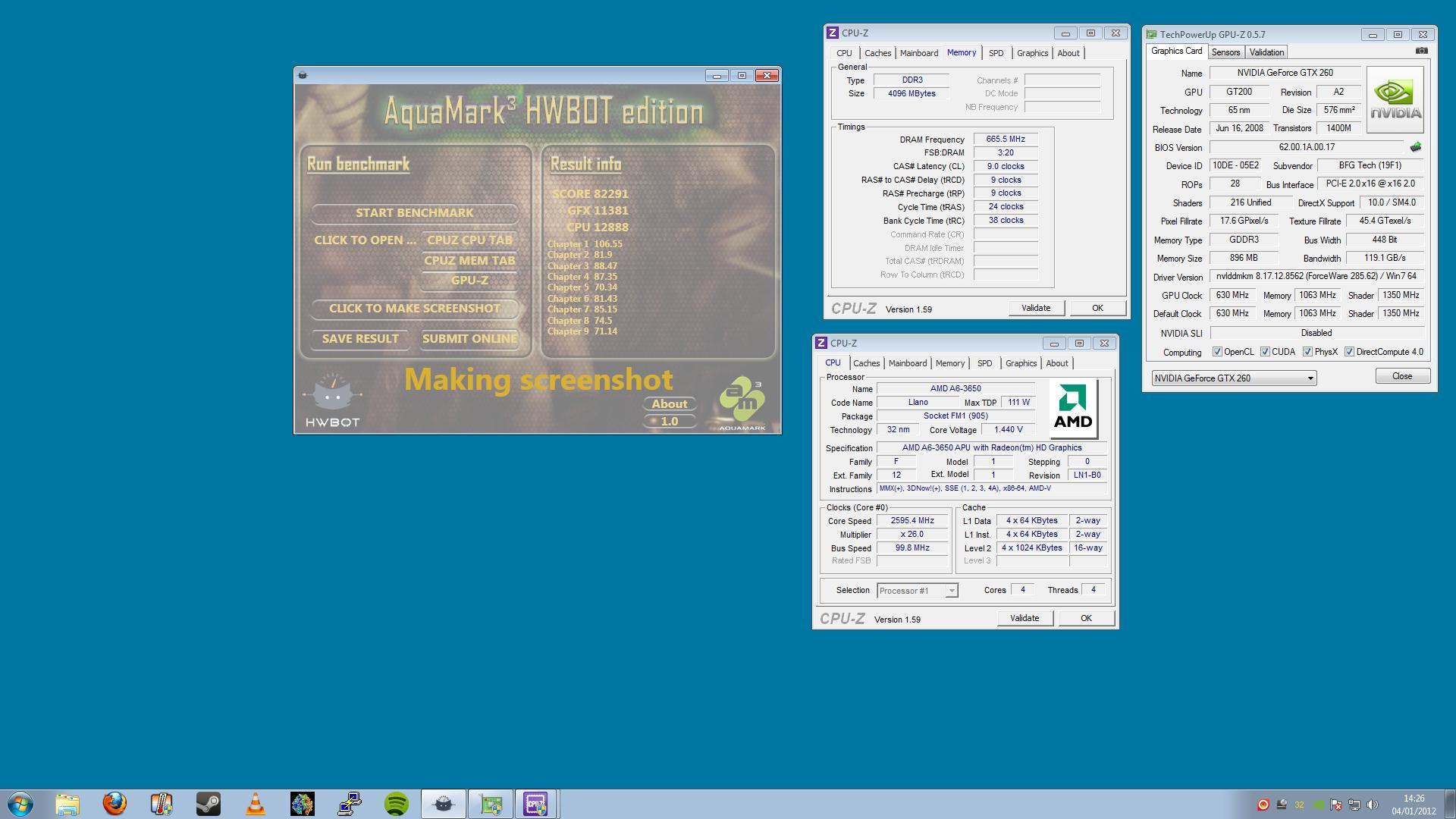The width and height of the screenshot is (1456, 819).
Task: Open Mainboard tab in upper CPU-Z window
Action: [918, 53]
